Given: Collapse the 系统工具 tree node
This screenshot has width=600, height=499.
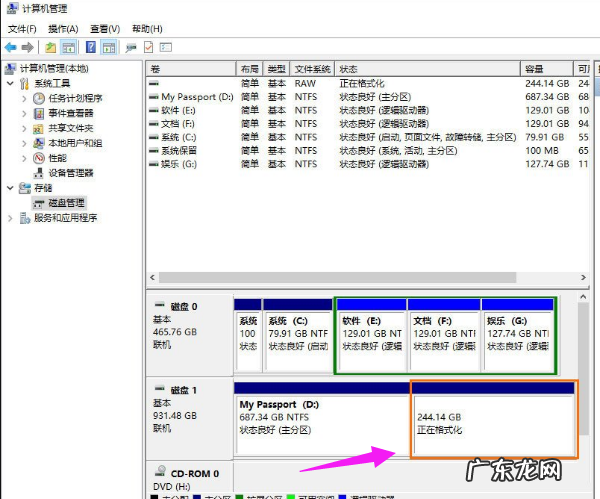Looking at the screenshot, I should pyautogui.click(x=10, y=83).
